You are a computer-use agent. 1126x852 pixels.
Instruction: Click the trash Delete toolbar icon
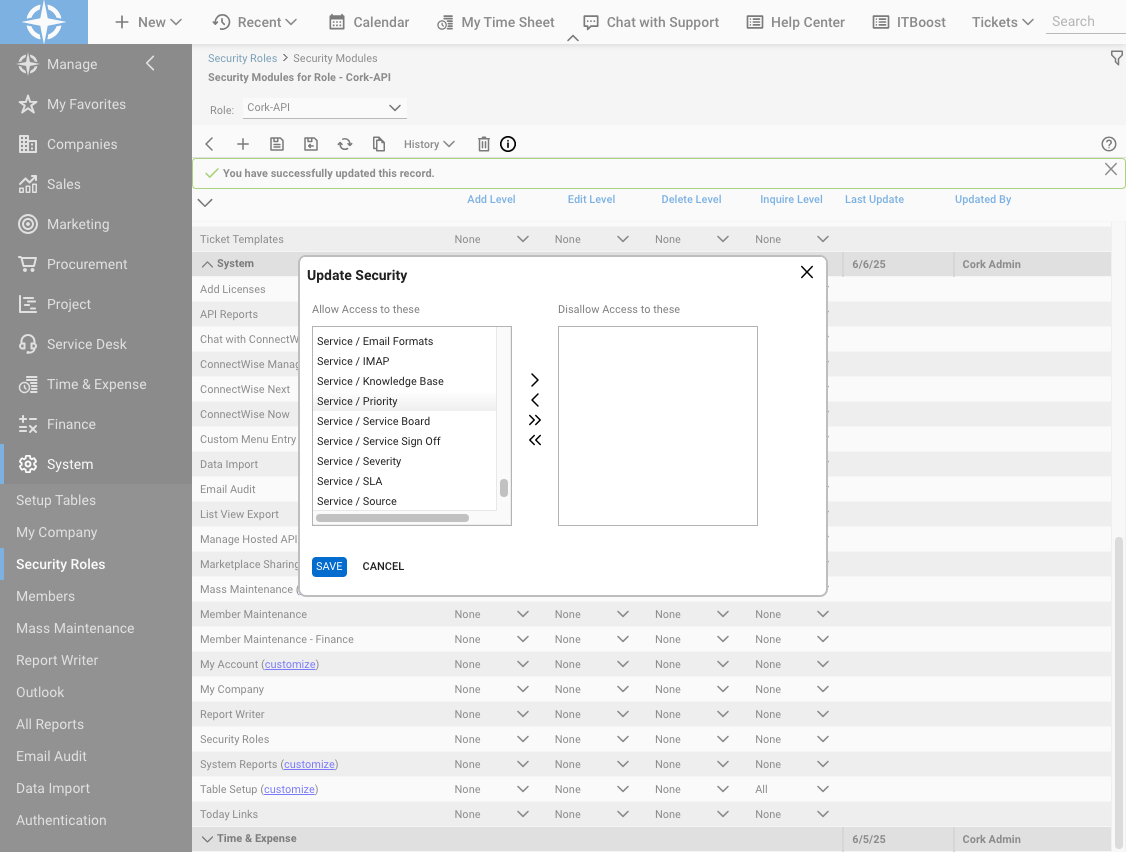click(483, 144)
